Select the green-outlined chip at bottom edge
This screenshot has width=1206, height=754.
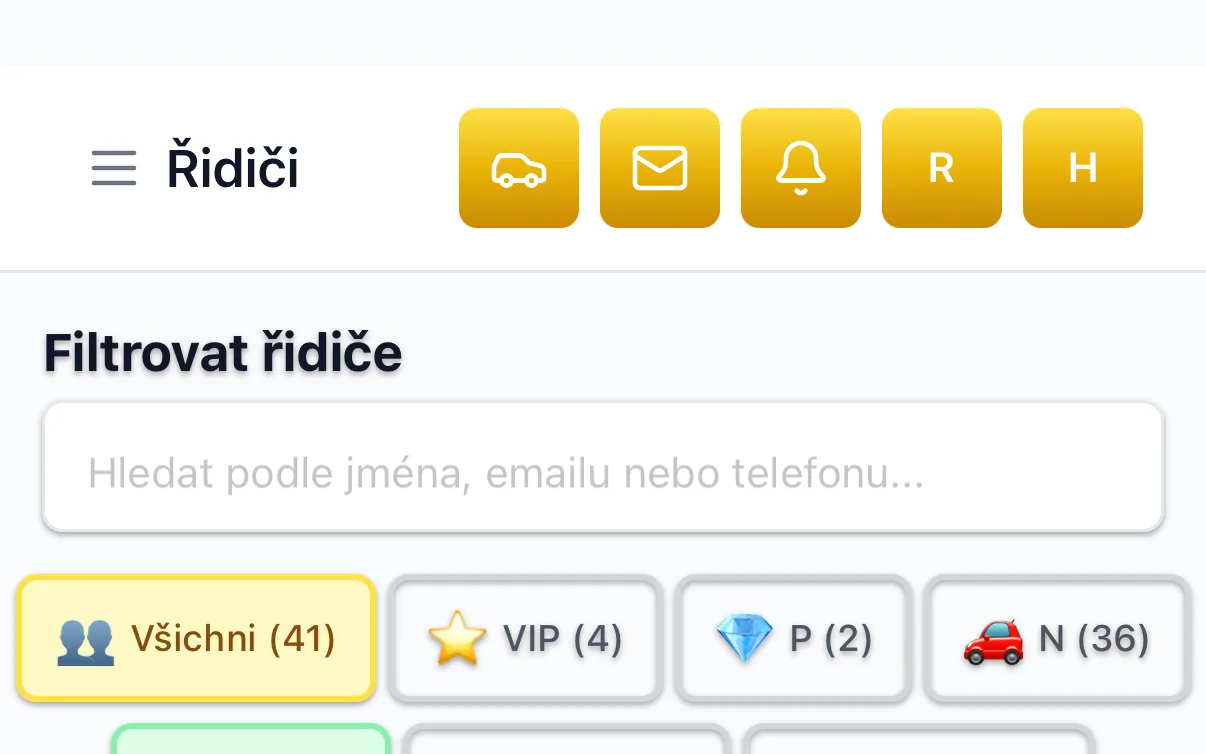[x=251, y=740]
